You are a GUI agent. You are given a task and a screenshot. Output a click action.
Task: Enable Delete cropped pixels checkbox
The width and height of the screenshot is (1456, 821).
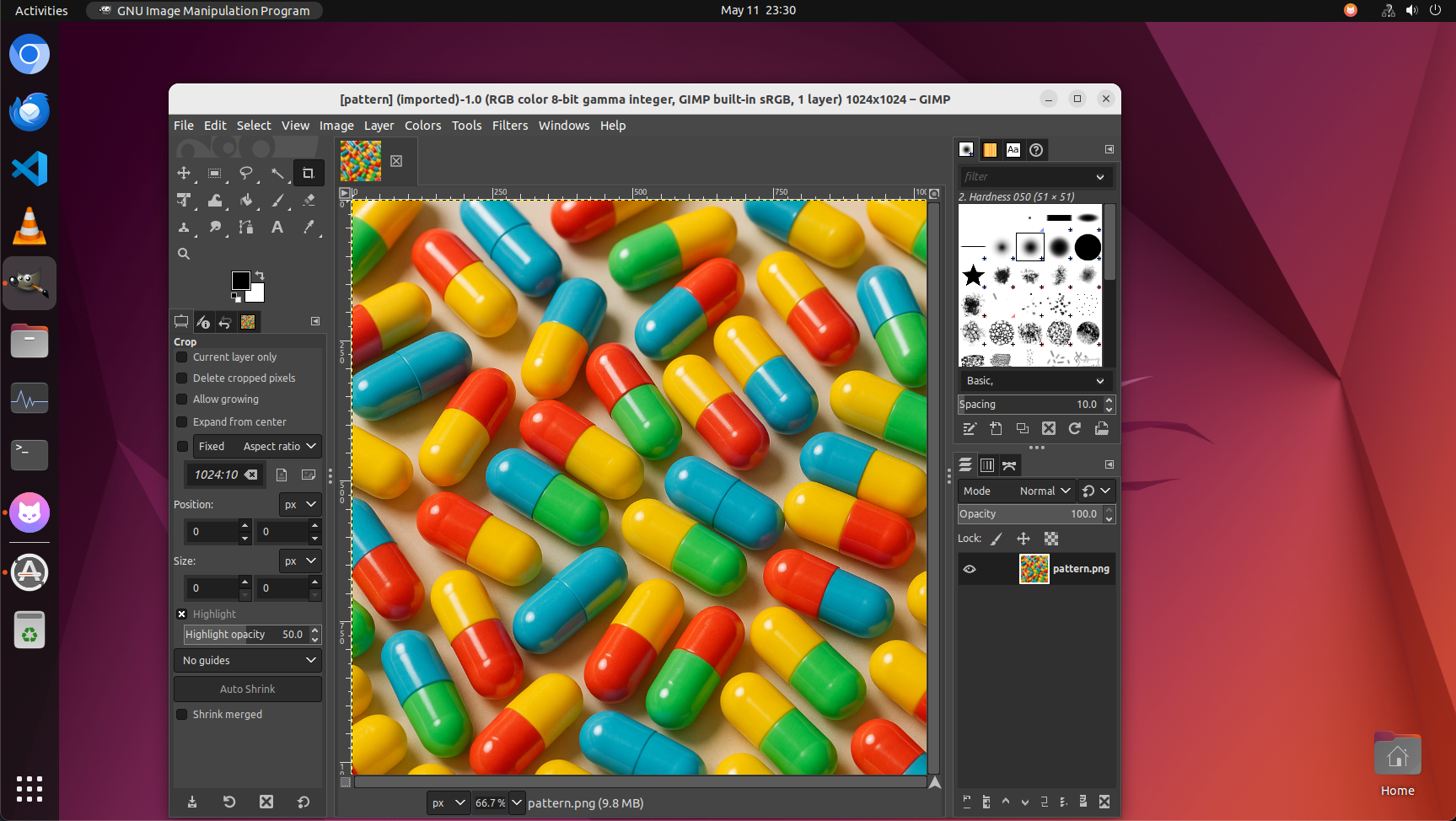point(182,378)
